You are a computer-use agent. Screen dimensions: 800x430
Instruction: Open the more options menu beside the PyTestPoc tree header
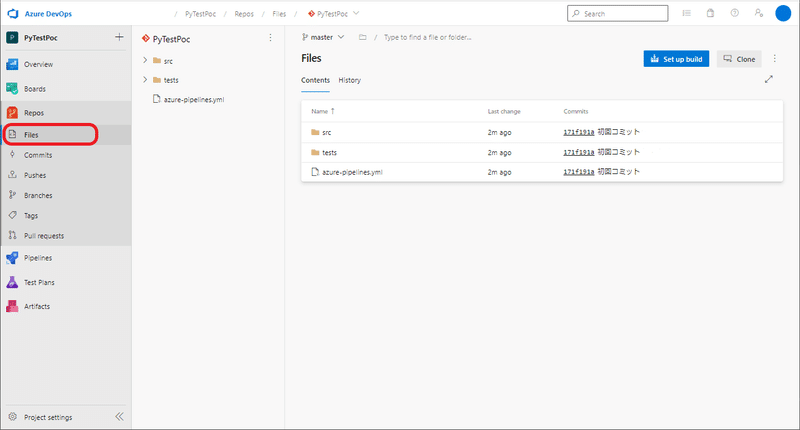coord(270,38)
